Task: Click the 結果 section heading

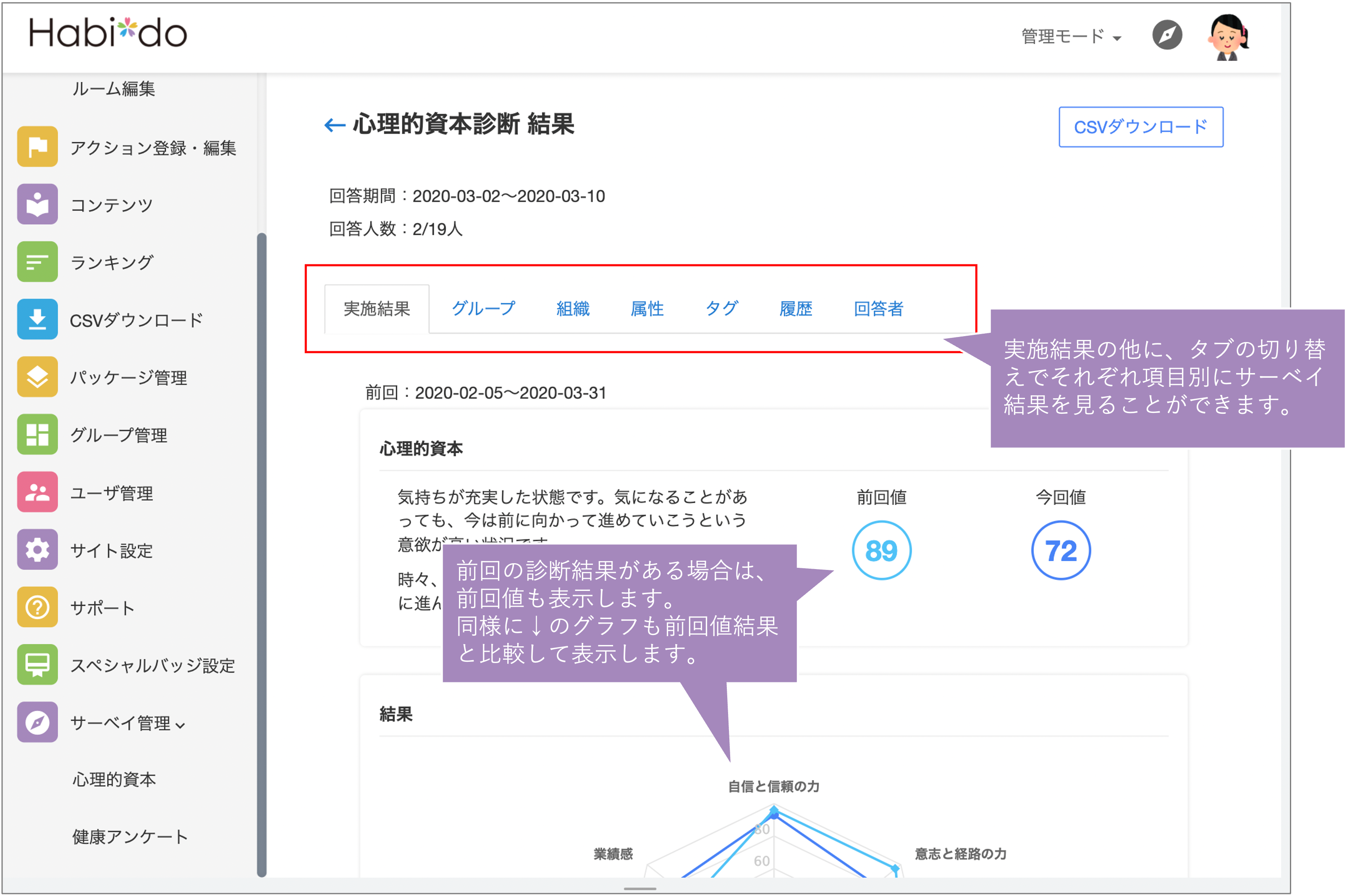Action: (396, 714)
